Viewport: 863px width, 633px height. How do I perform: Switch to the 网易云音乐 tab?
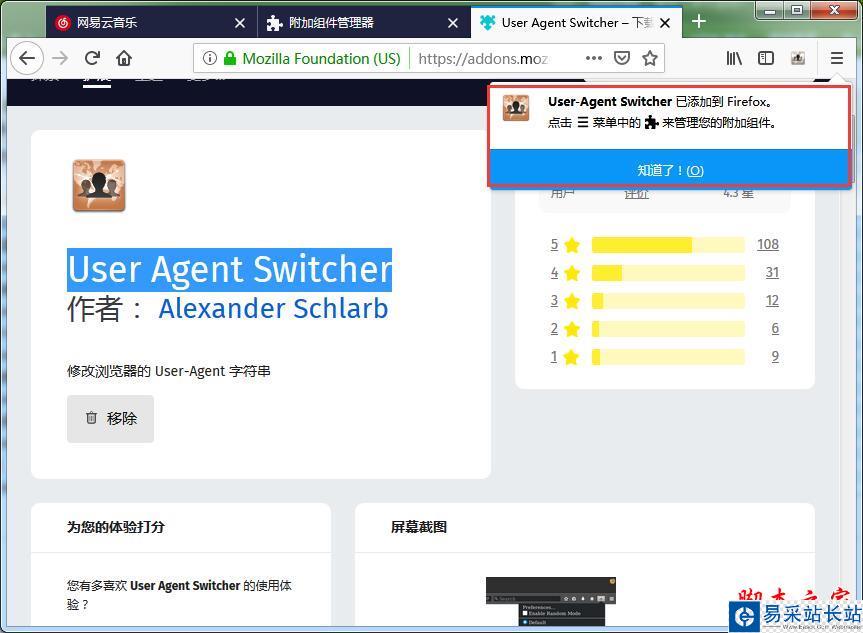coord(151,23)
